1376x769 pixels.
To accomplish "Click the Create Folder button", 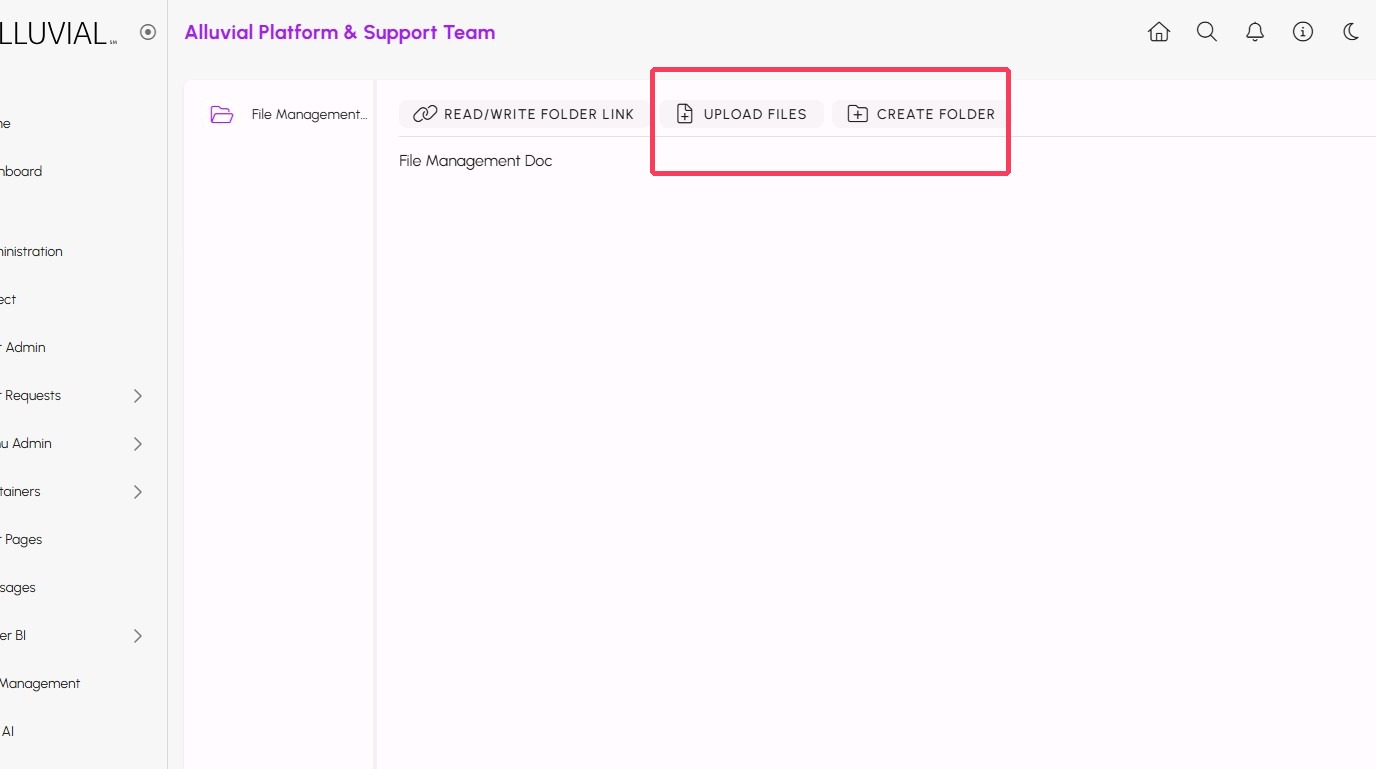I will [x=919, y=114].
